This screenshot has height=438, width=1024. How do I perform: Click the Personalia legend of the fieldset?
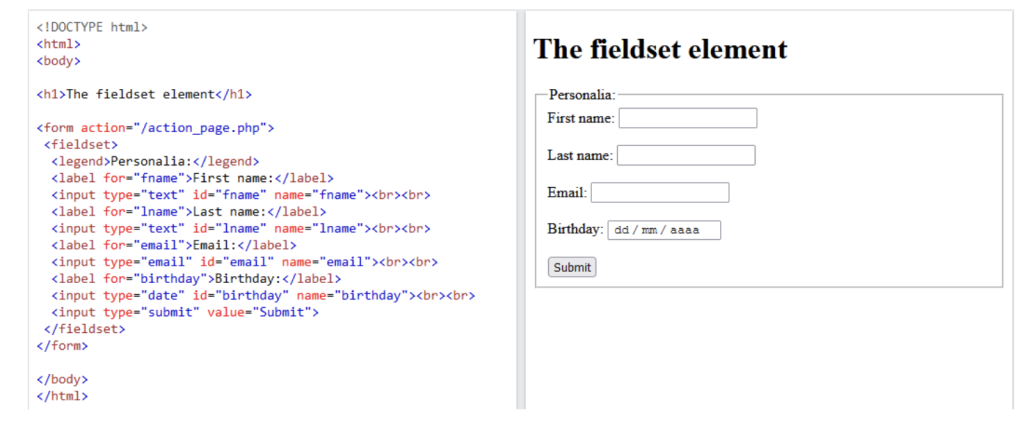click(582, 95)
